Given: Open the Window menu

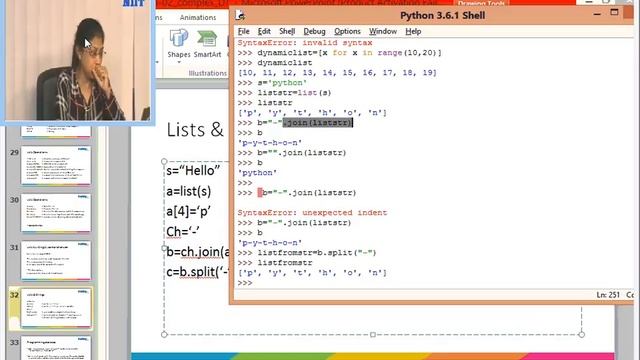Looking at the screenshot, I should tap(383, 31).
